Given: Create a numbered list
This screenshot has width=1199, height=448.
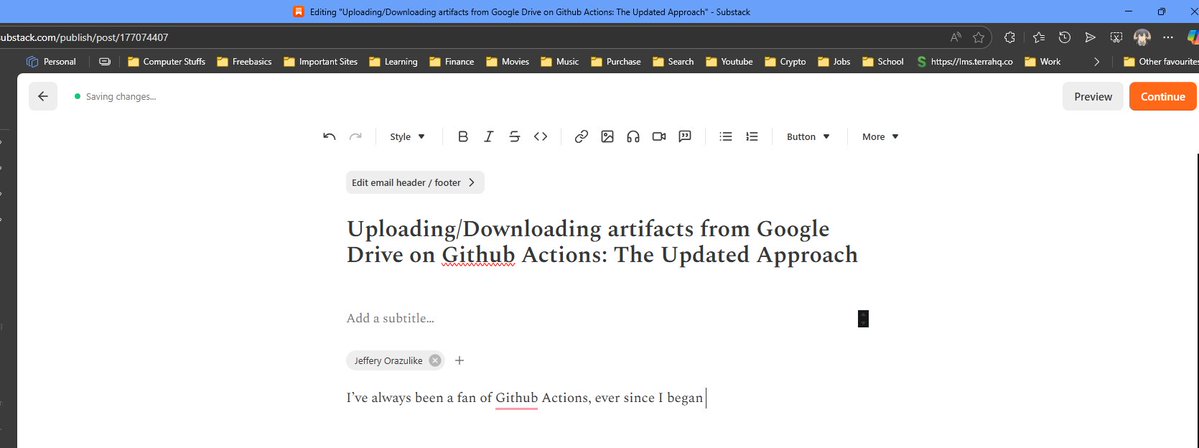Looking at the screenshot, I should click(x=752, y=137).
